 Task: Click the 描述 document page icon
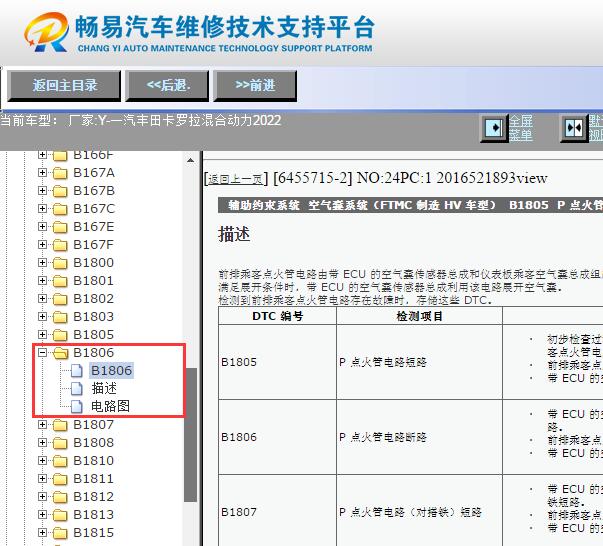77,389
